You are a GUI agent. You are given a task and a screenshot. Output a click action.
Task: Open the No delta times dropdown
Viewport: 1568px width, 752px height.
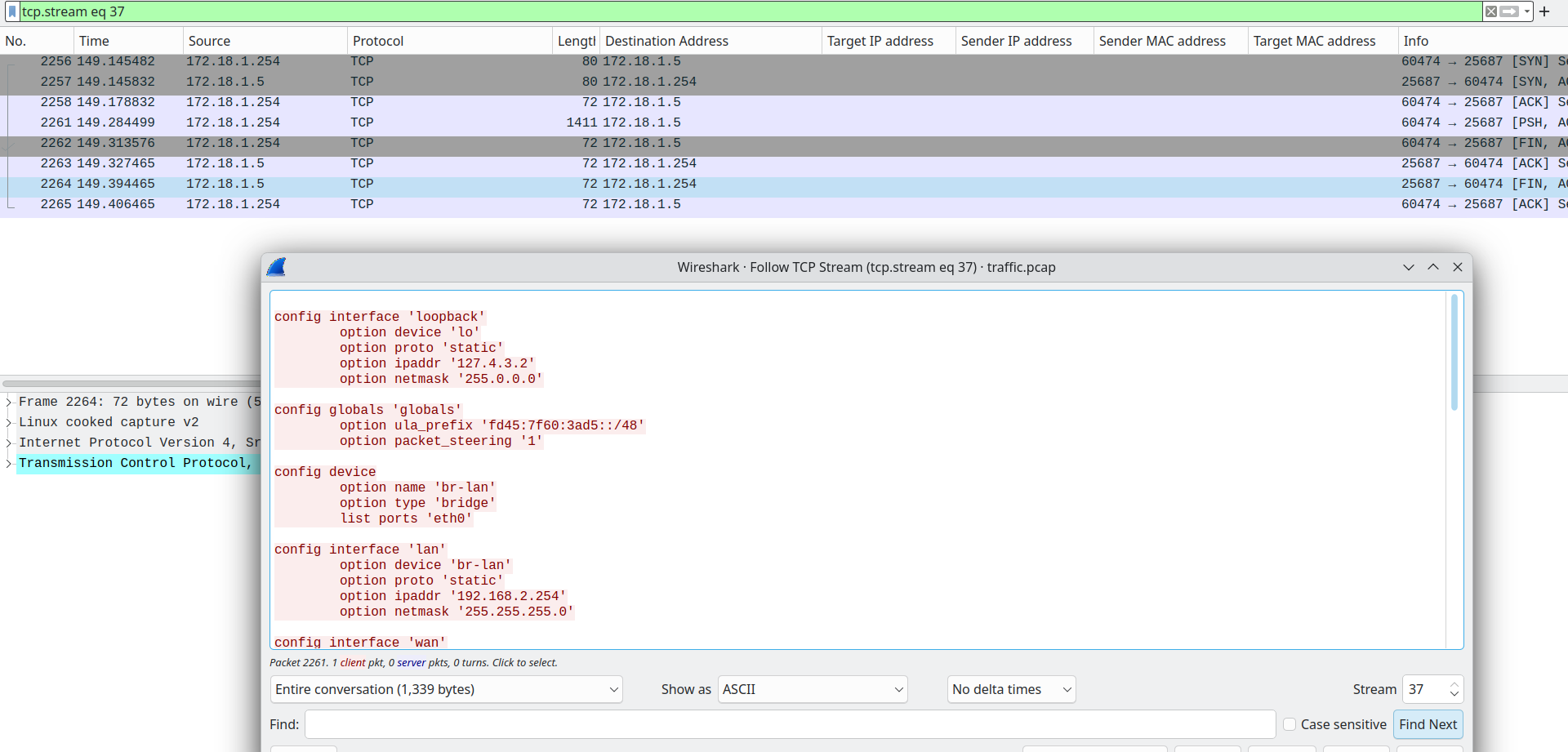pyautogui.click(x=1011, y=689)
